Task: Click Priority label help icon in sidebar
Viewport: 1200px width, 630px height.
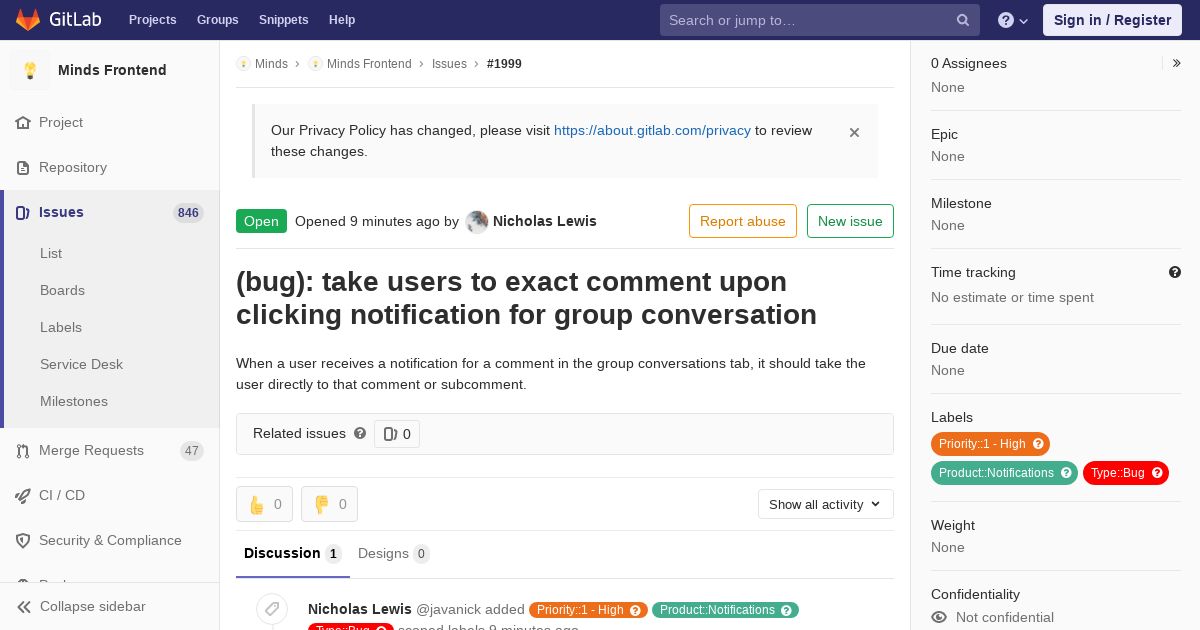Action: [1038, 444]
